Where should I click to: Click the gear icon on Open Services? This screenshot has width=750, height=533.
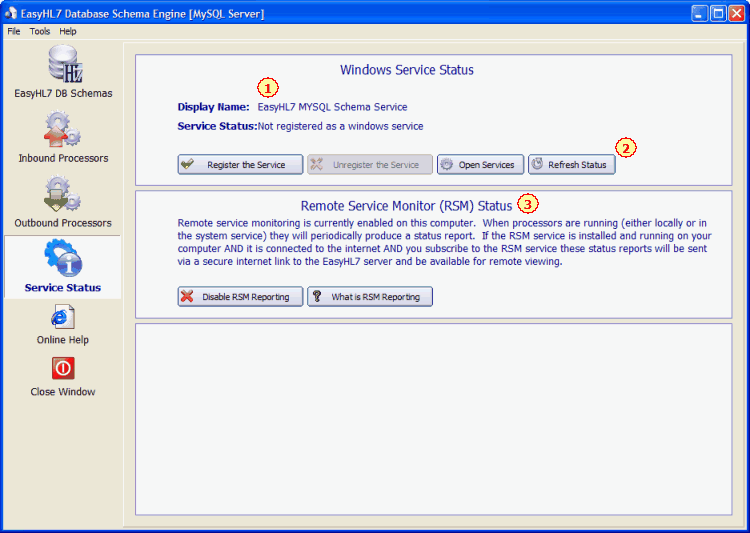coord(447,164)
